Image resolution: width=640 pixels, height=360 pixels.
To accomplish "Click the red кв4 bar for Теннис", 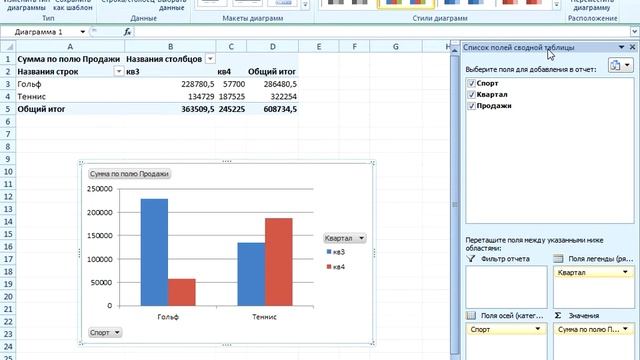I will [278, 262].
